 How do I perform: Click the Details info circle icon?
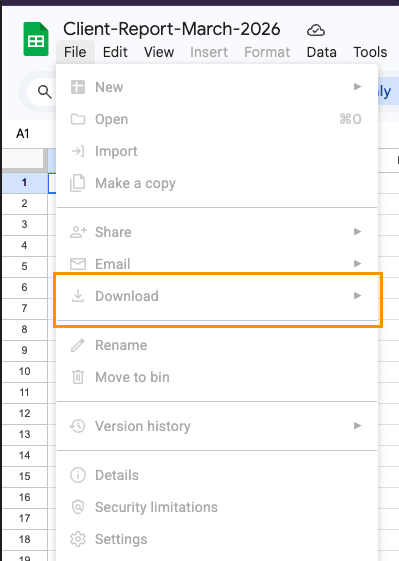coord(78,475)
